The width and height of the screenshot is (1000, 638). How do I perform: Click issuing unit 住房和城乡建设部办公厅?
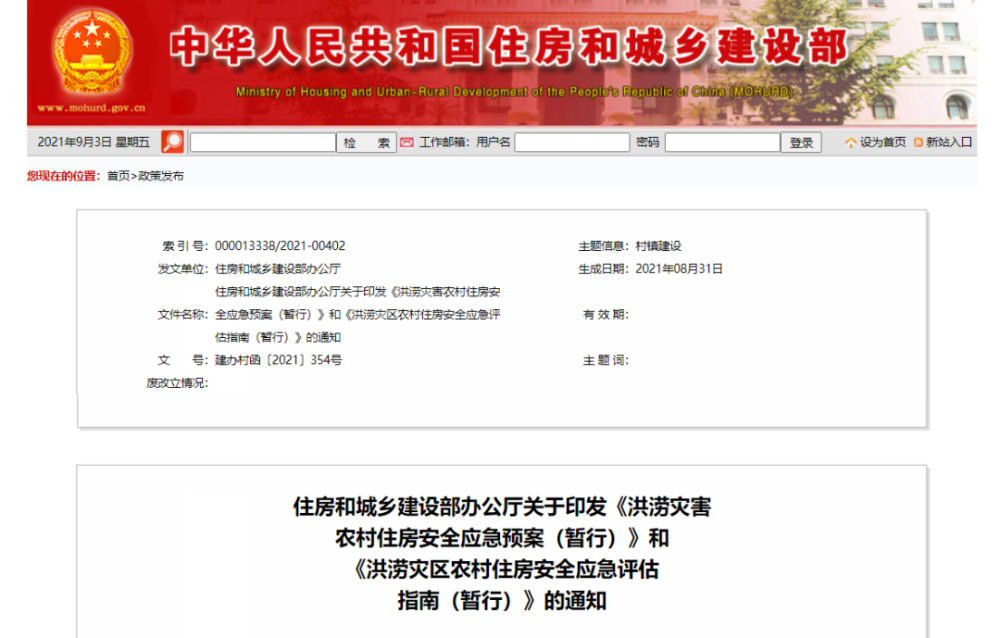(277, 269)
